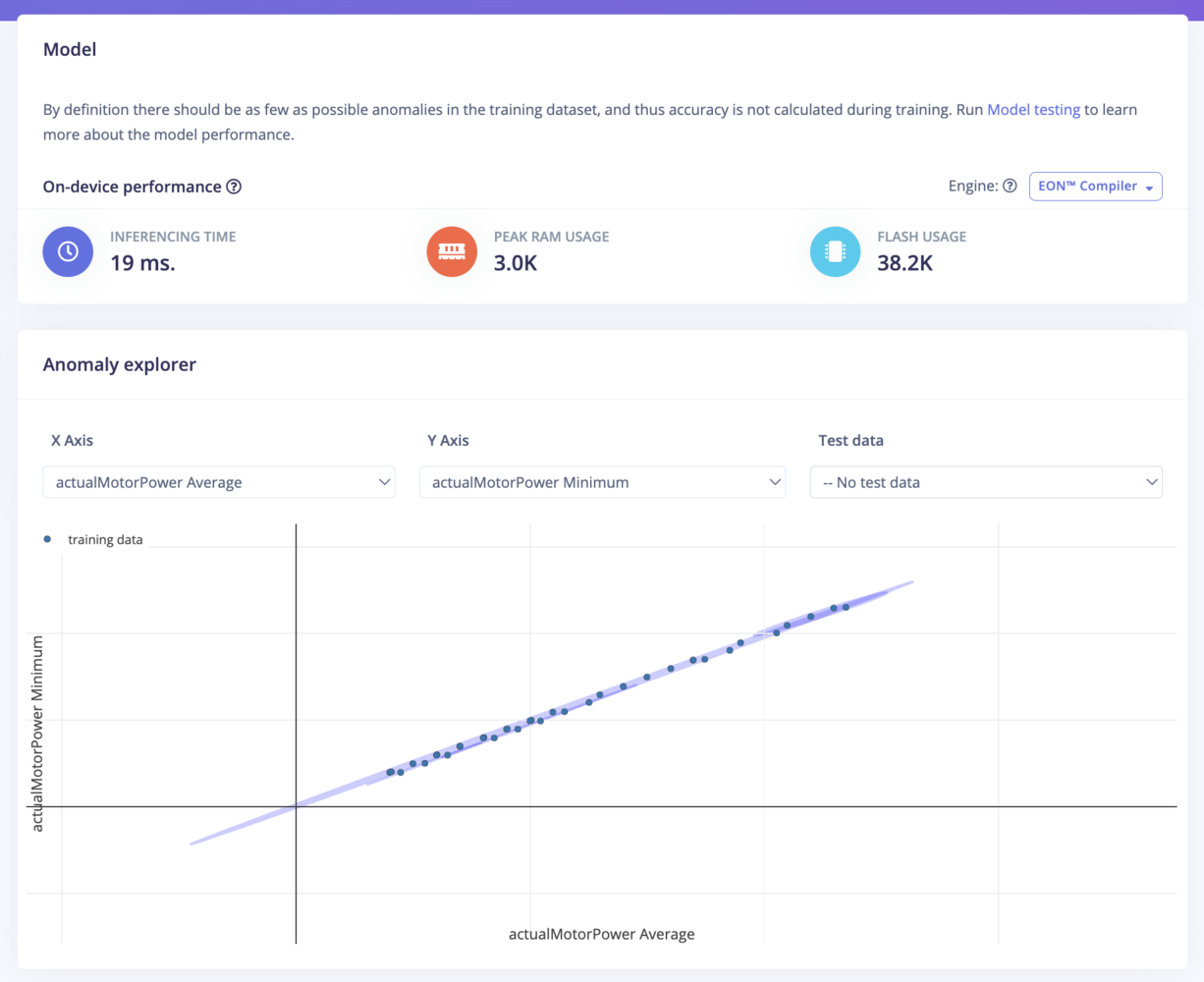This screenshot has width=1204, height=982.
Task: Open the EON Compiler engine dropdown
Action: pyautogui.click(x=1095, y=187)
